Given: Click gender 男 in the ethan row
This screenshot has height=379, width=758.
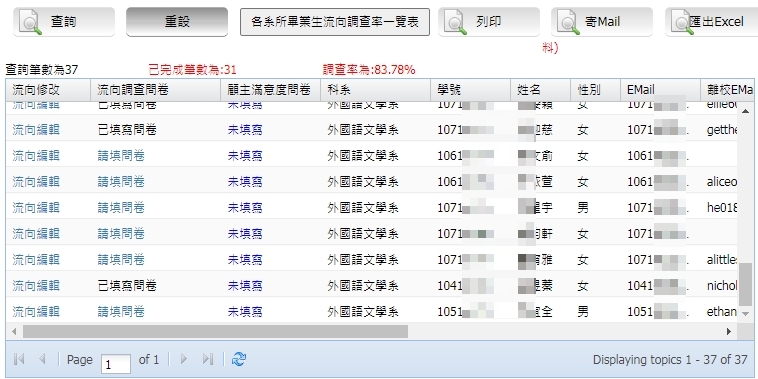Looking at the screenshot, I should [583, 312].
